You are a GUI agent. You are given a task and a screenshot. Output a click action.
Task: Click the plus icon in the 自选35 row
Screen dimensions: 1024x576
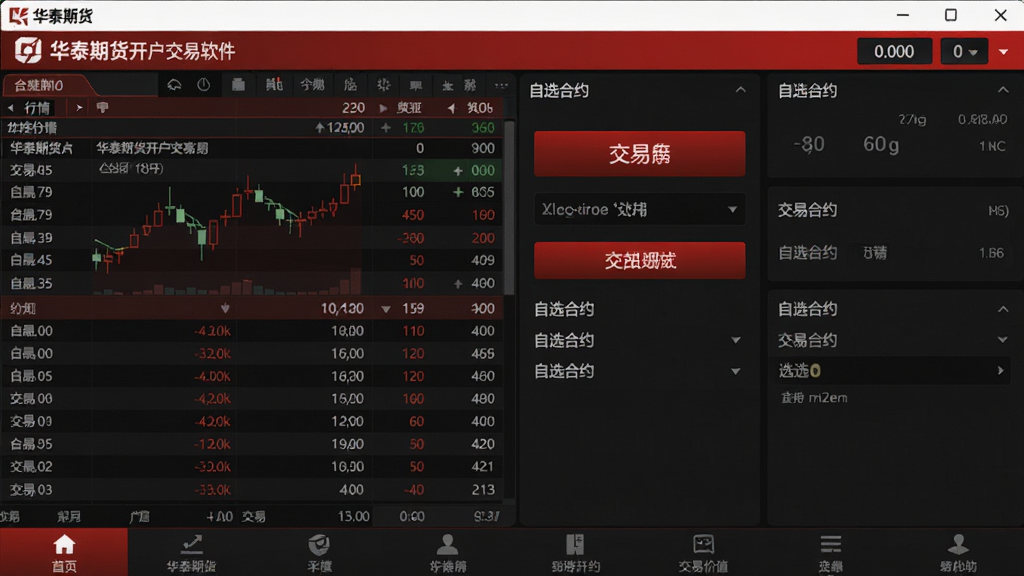click(458, 283)
